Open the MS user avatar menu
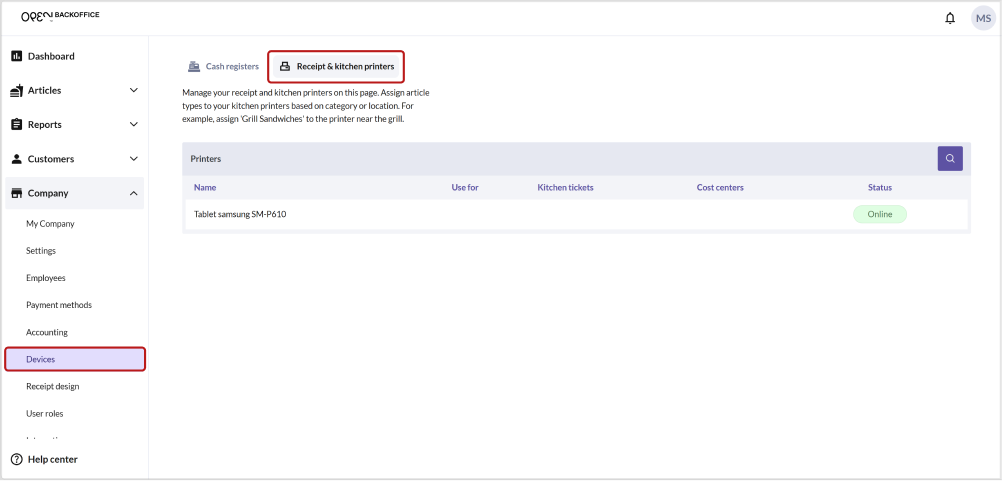This screenshot has width=1002, height=481. click(983, 18)
